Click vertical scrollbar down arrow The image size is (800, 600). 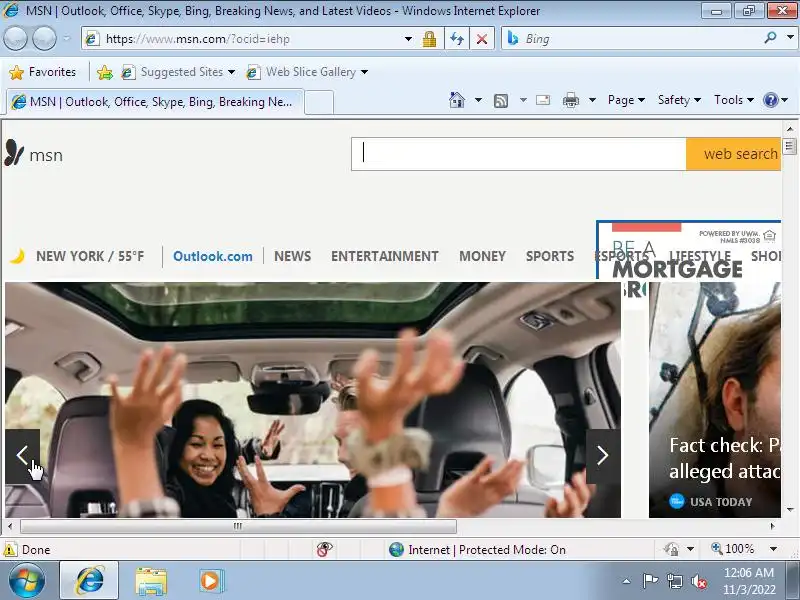point(790,509)
